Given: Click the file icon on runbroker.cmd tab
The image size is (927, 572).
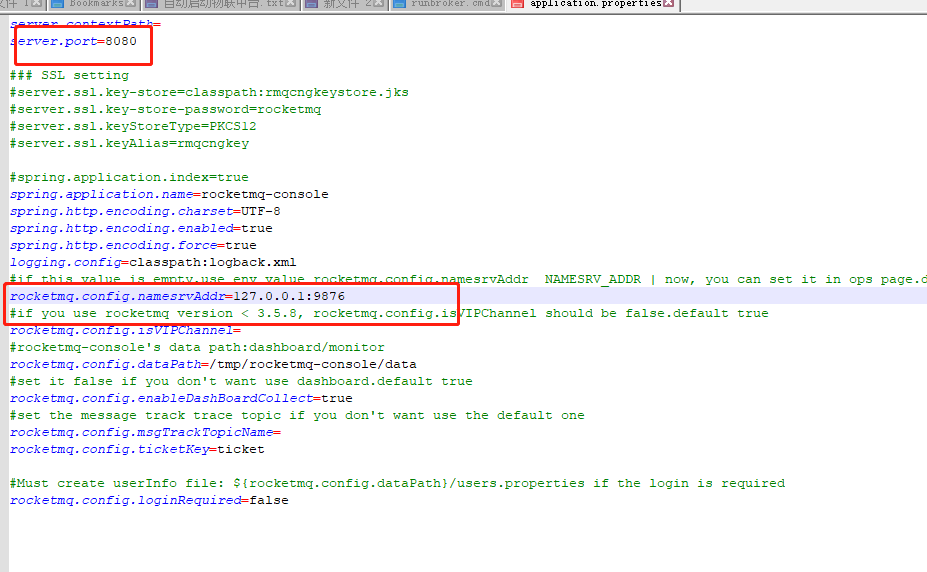Looking at the screenshot, I should 400,4.
